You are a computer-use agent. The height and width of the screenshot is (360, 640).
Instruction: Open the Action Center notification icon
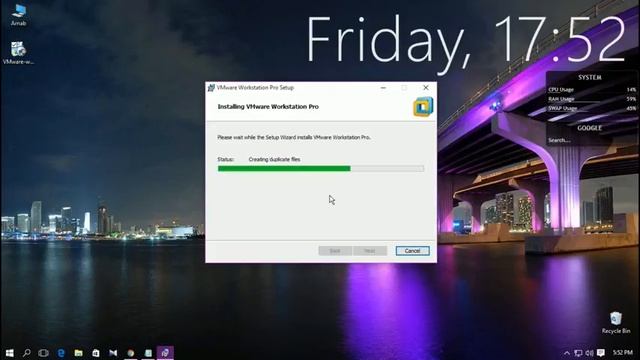click(x=601, y=353)
